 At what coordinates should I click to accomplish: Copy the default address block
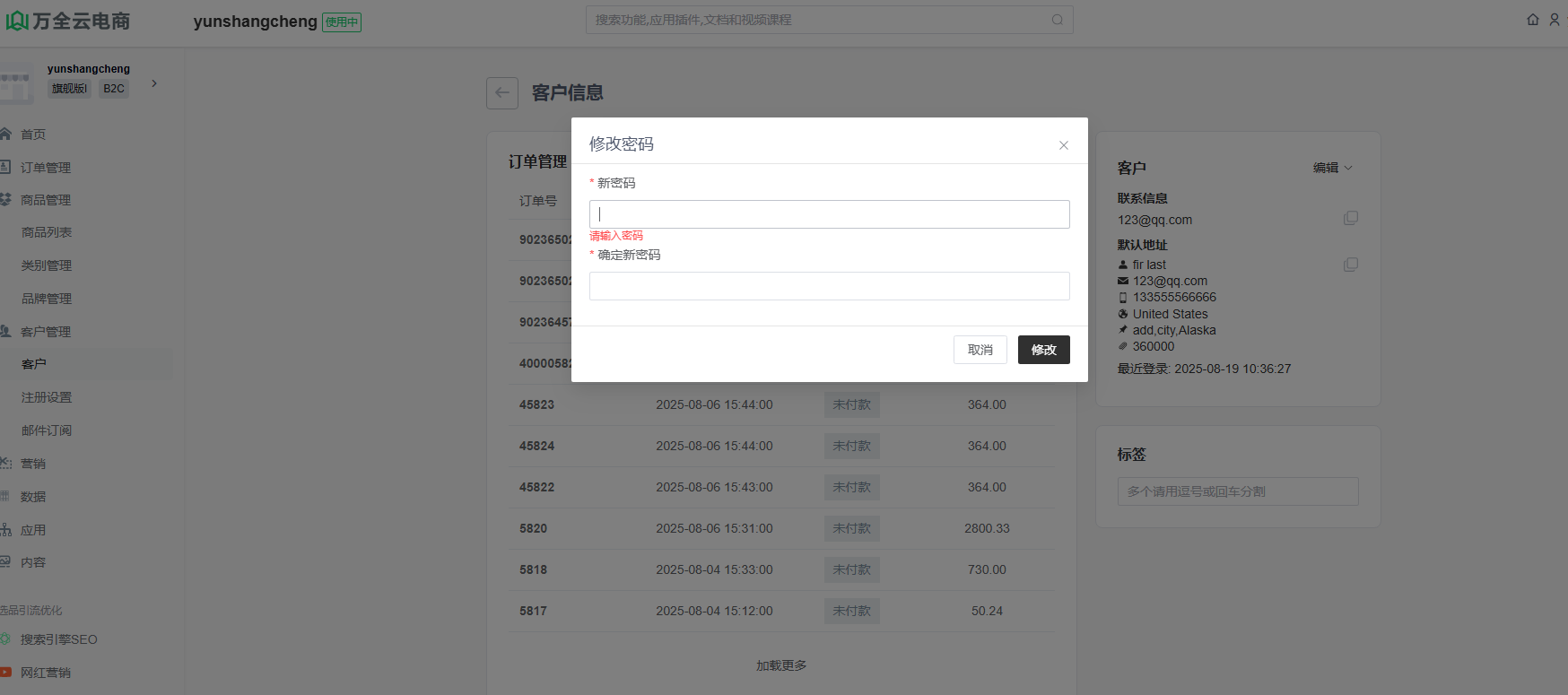click(x=1350, y=265)
